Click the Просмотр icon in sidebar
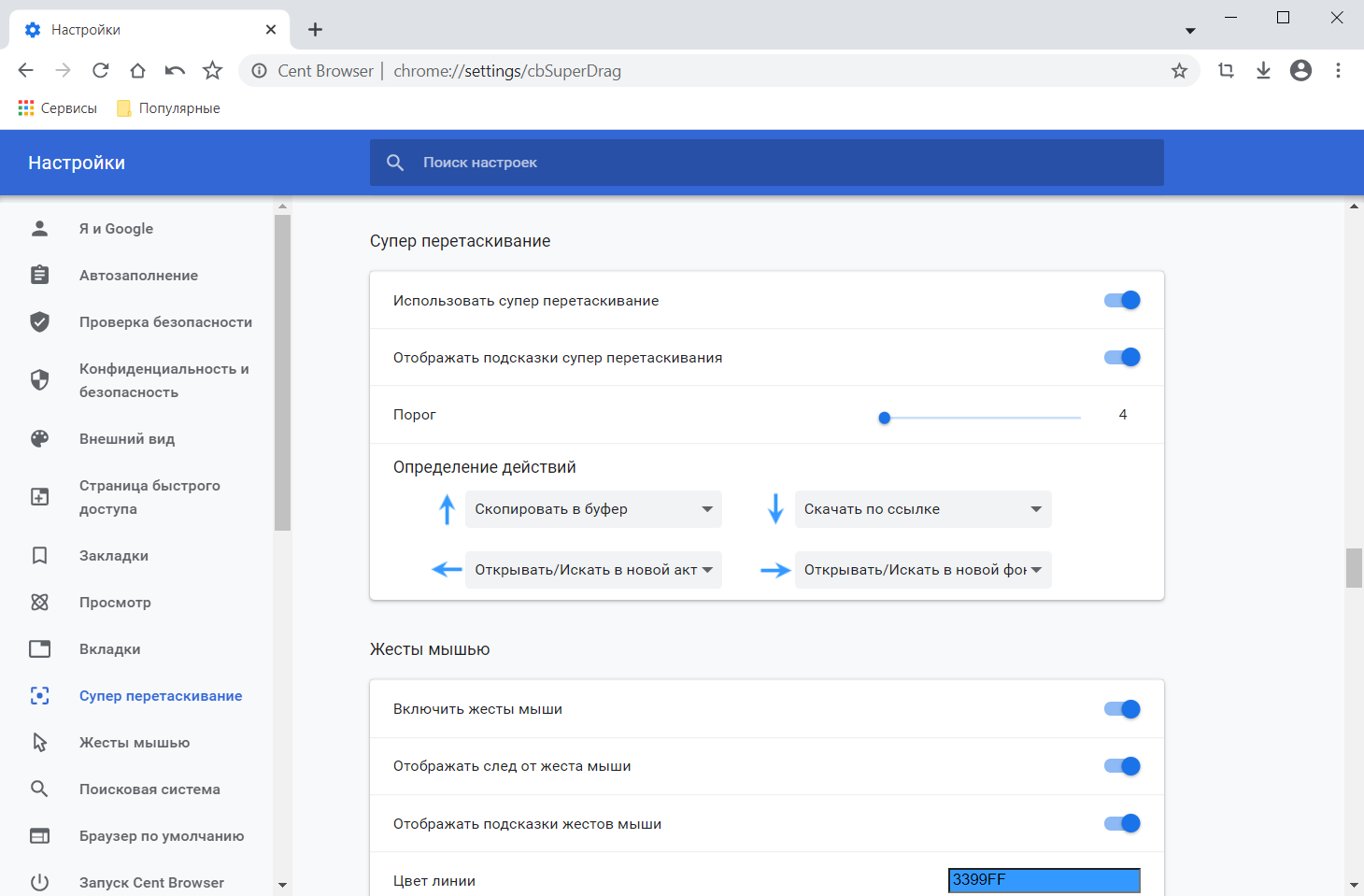 point(39,603)
